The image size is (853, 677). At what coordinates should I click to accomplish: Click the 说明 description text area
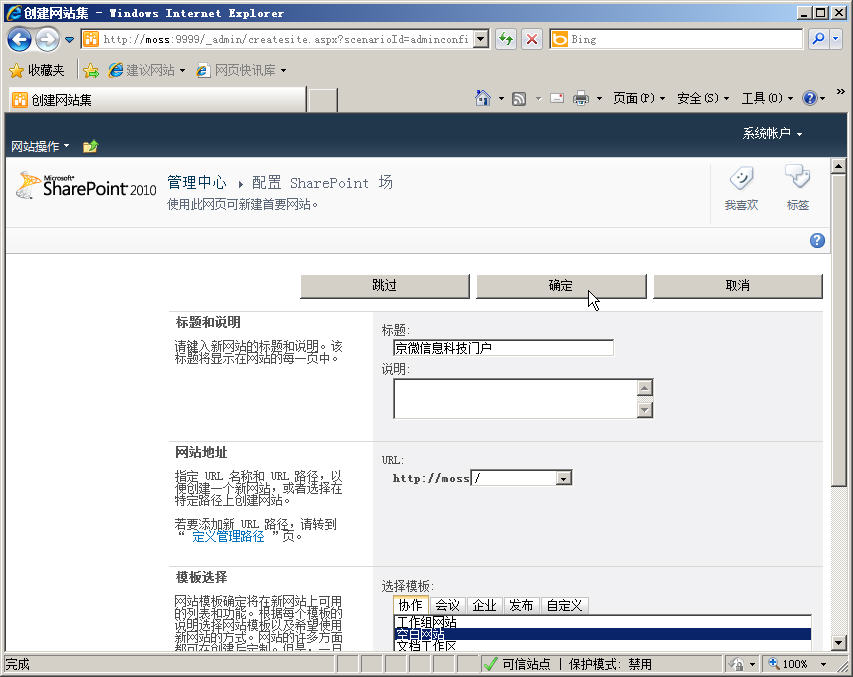(515, 399)
